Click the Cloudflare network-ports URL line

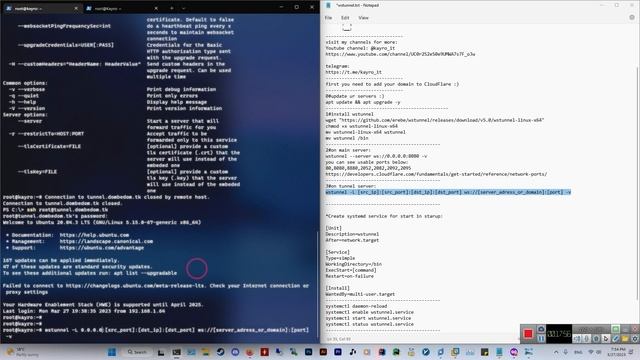(436, 174)
